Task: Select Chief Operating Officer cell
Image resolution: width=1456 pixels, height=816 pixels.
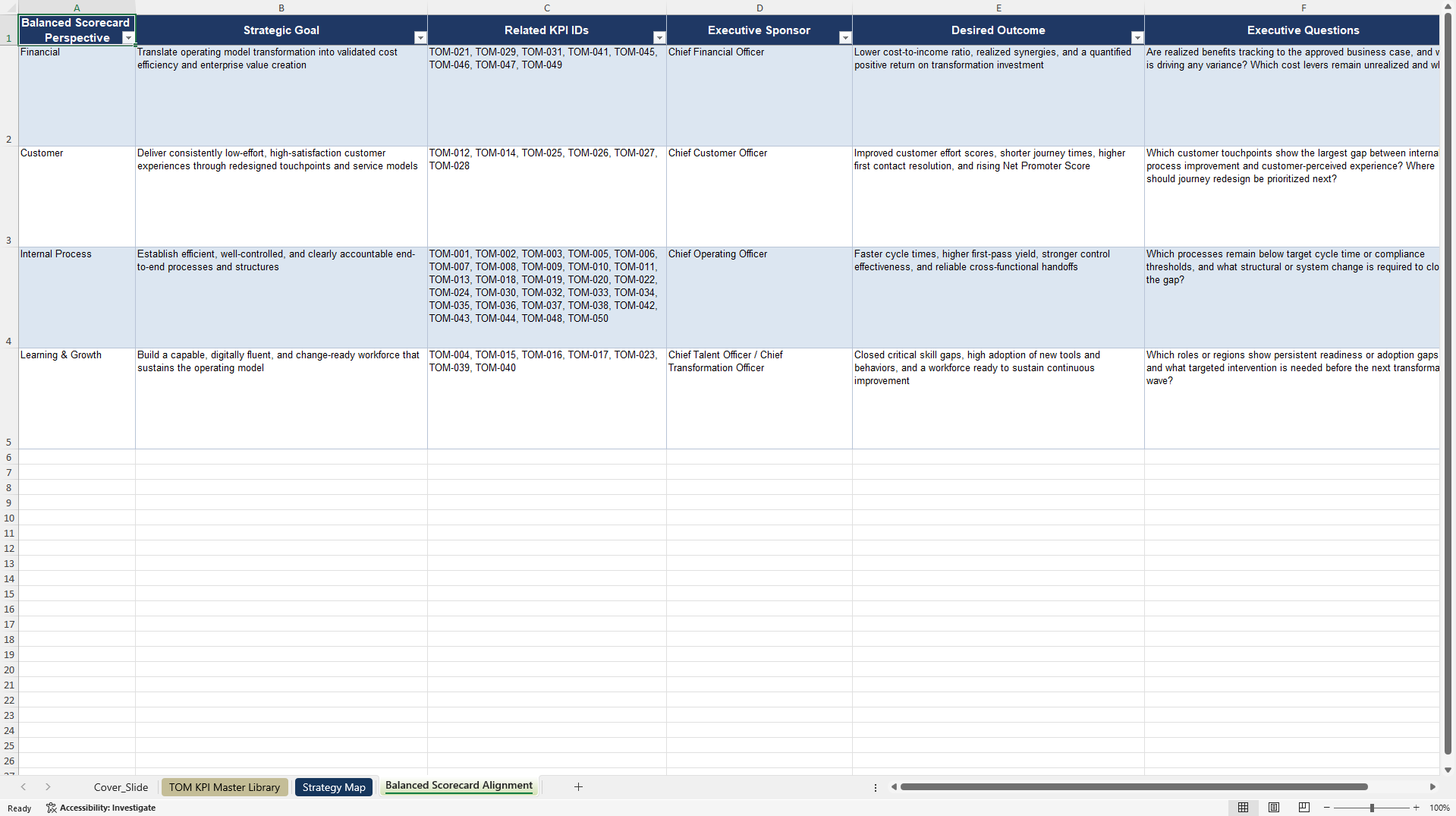Action: pyautogui.click(x=759, y=298)
